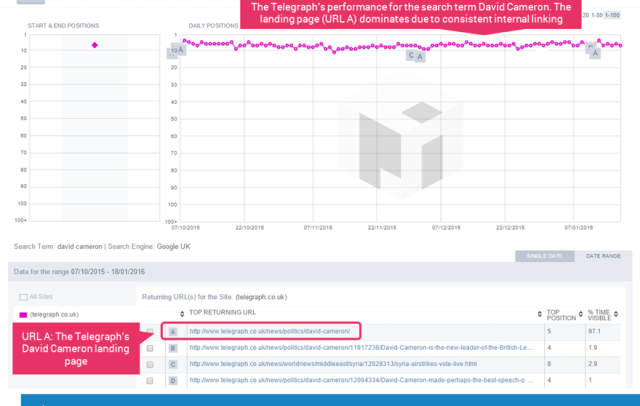640x406 pixels.
Task: Select checkbox for URL row B
Action: pos(150,348)
